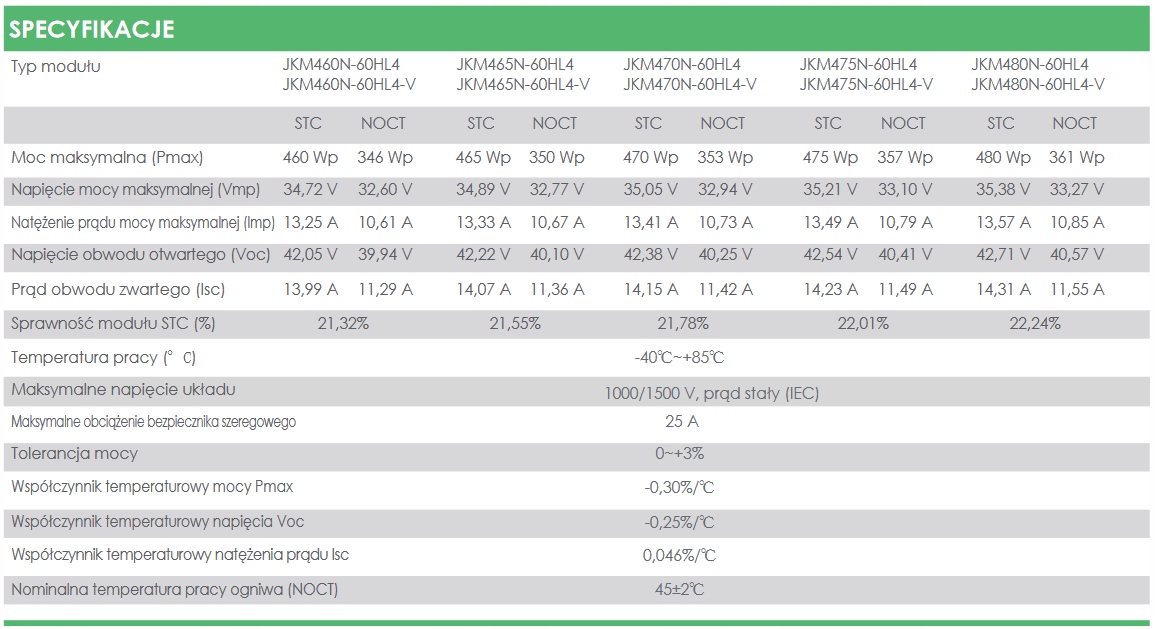Click the -0,30%/℃ Pmax coefficient
Image resolution: width=1156 pixels, height=629 pixels.
pyautogui.click(x=679, y=487)
